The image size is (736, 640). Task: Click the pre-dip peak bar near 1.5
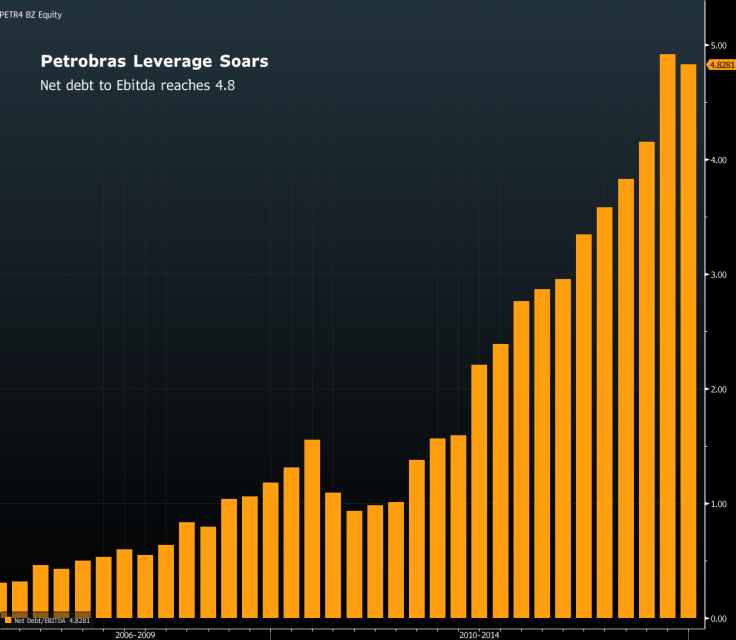point(312,528)
